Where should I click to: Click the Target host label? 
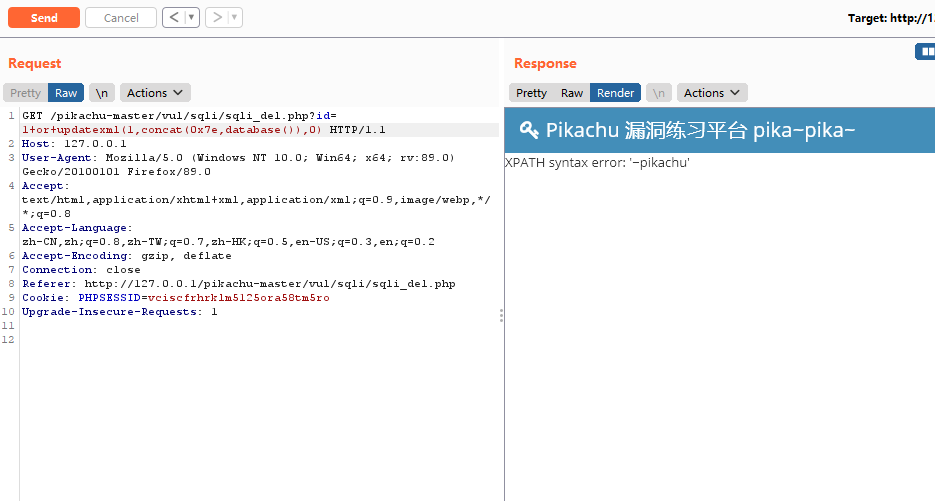coord(891,18)
